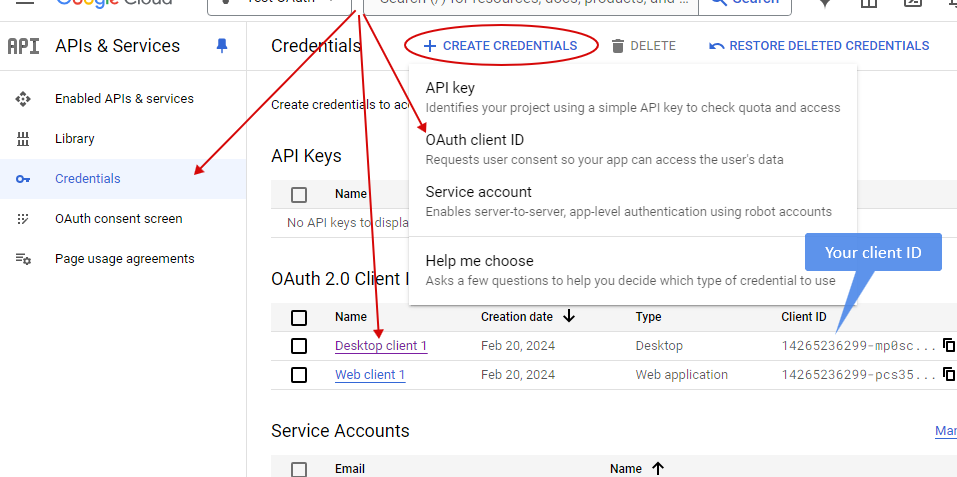
Task: Unpin APIs & Services with the pin icon
Action: point(222,46)
